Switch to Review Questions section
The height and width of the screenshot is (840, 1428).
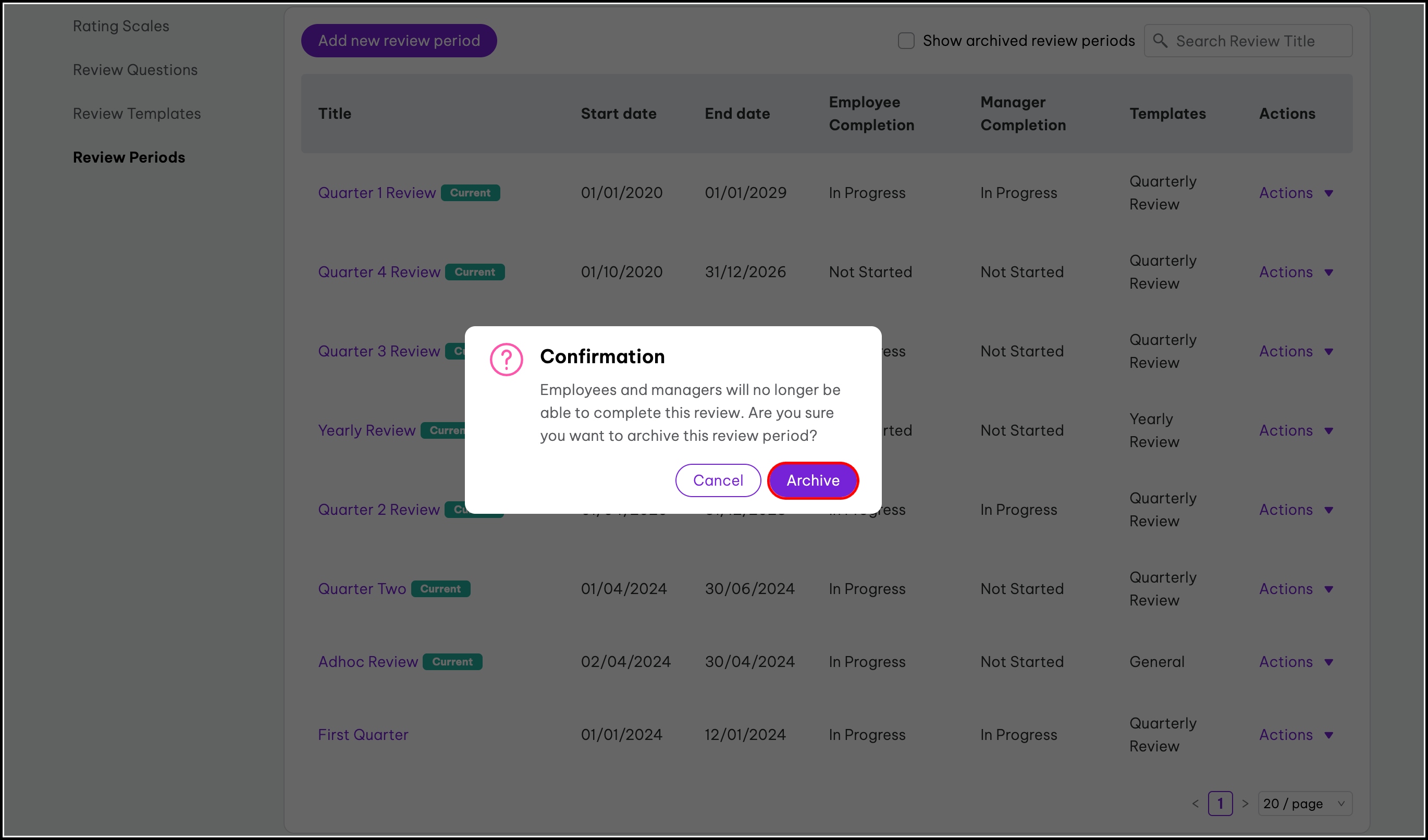click(x=135, y=70)
